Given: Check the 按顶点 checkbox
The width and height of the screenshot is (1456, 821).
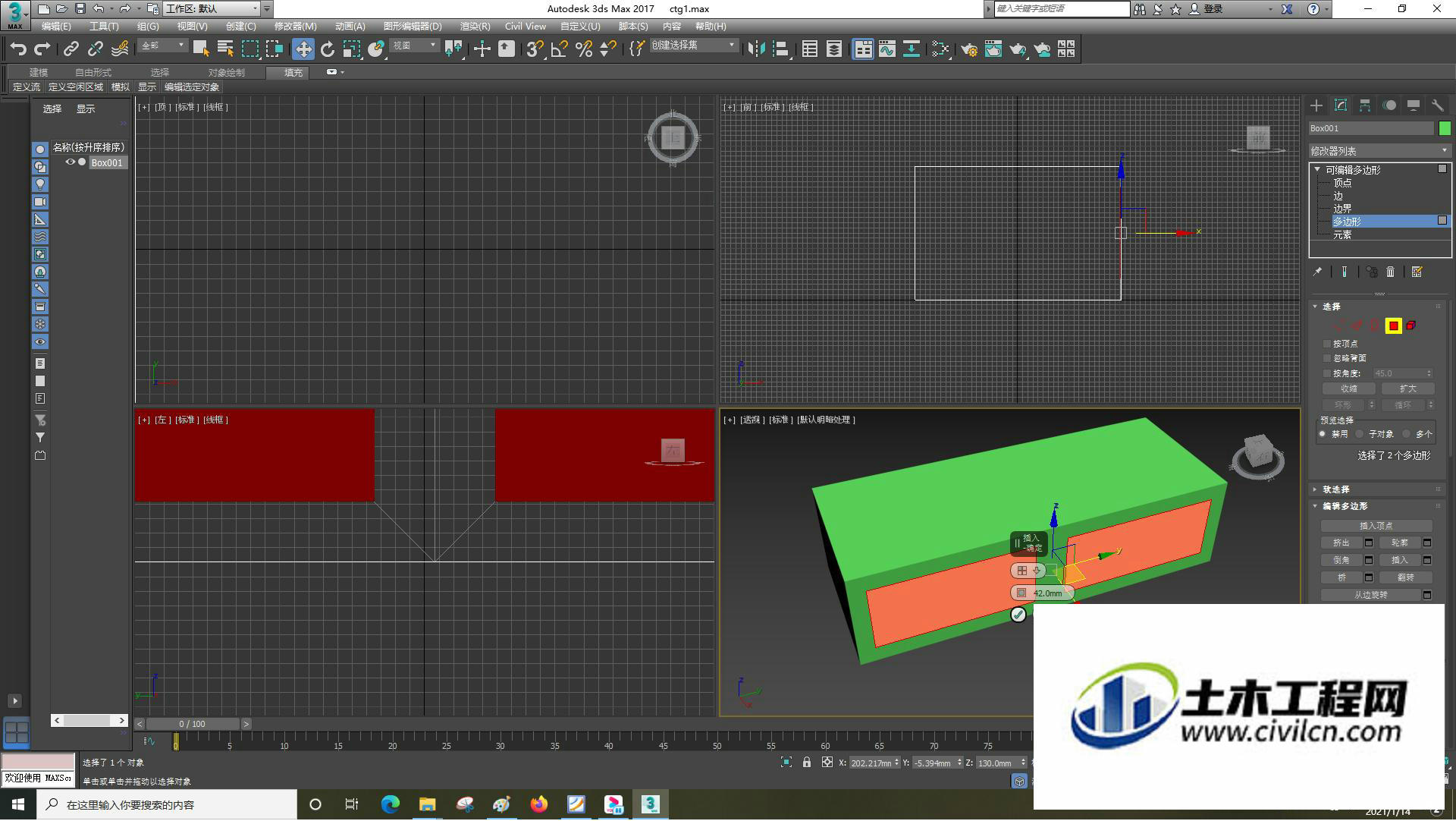Looking at the screenshot, I should (1327, 344).
